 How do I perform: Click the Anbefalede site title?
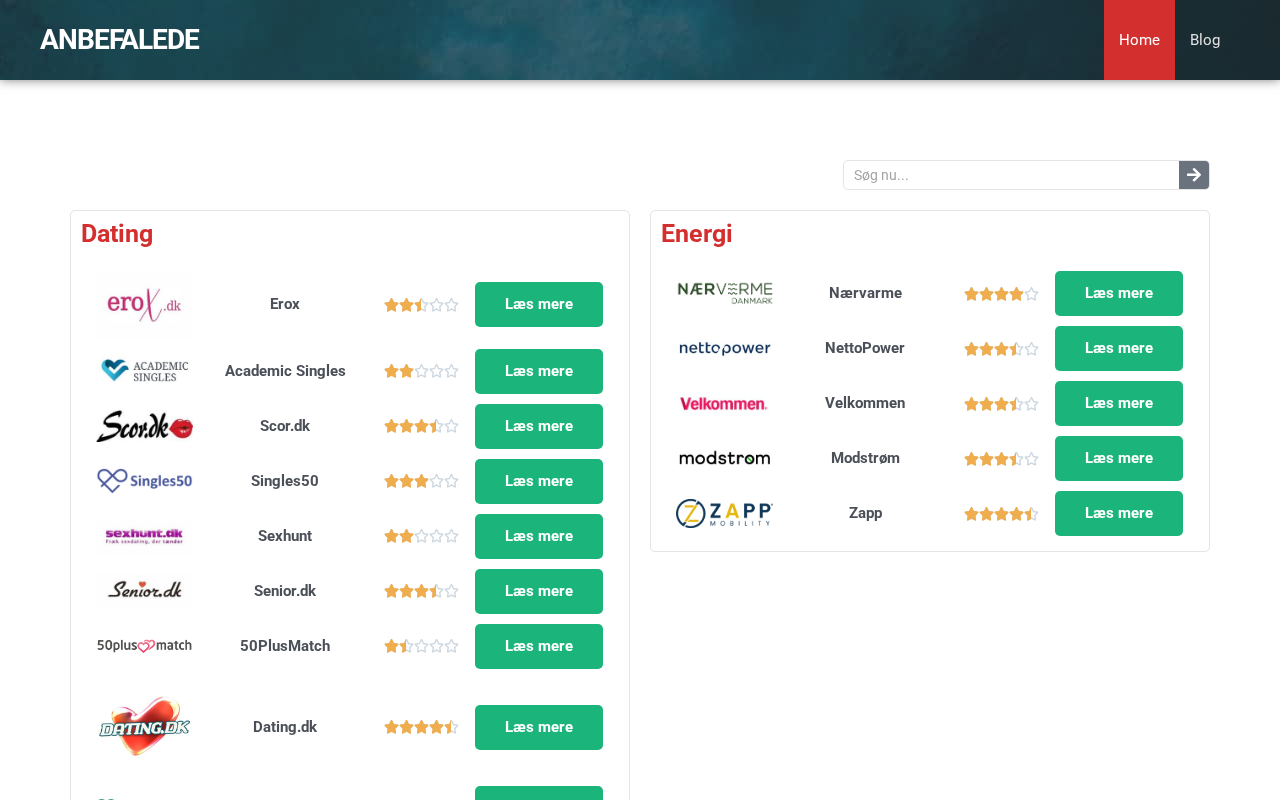[x=119, y=40]
